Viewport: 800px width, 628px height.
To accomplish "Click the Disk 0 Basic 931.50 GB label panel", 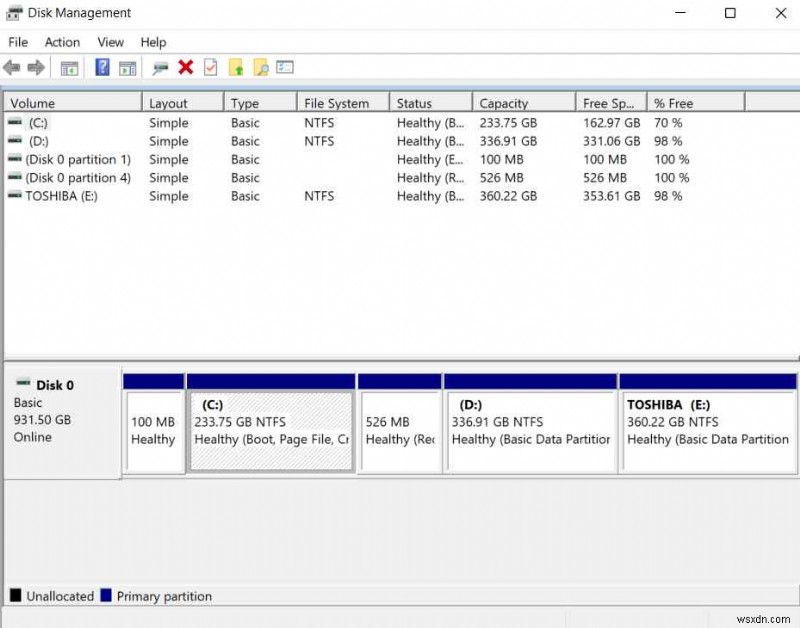I will (x=62, y=421).
